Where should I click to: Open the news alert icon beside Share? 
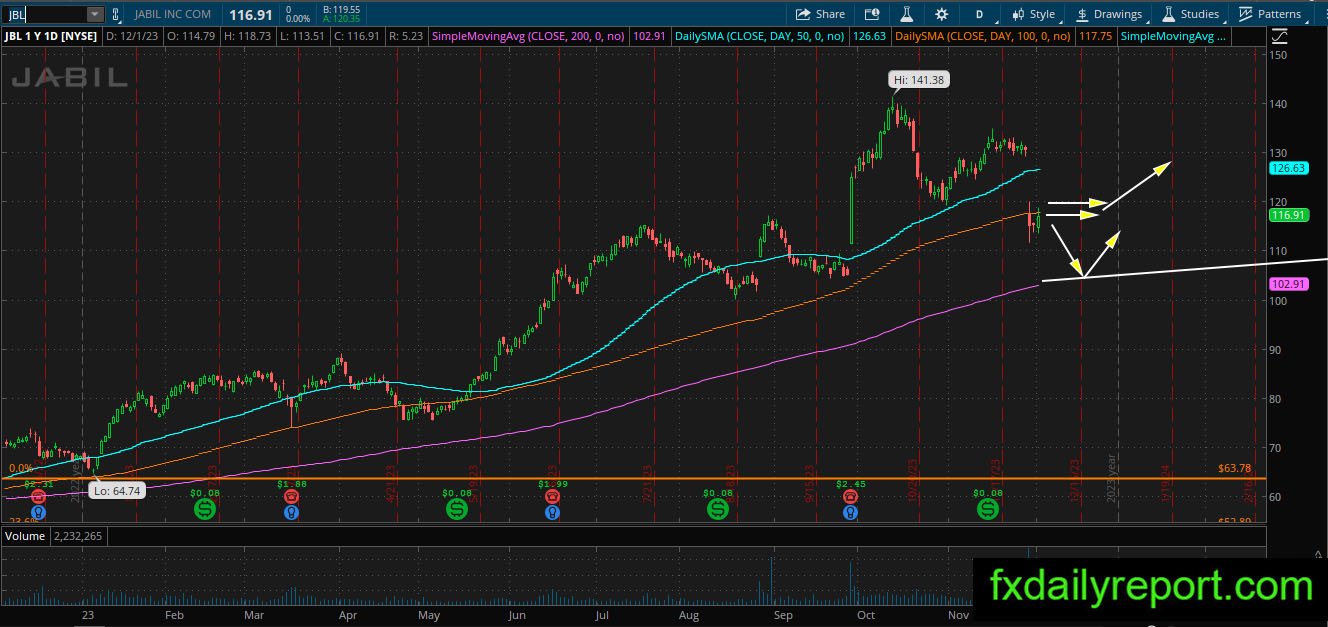[872, 14]
